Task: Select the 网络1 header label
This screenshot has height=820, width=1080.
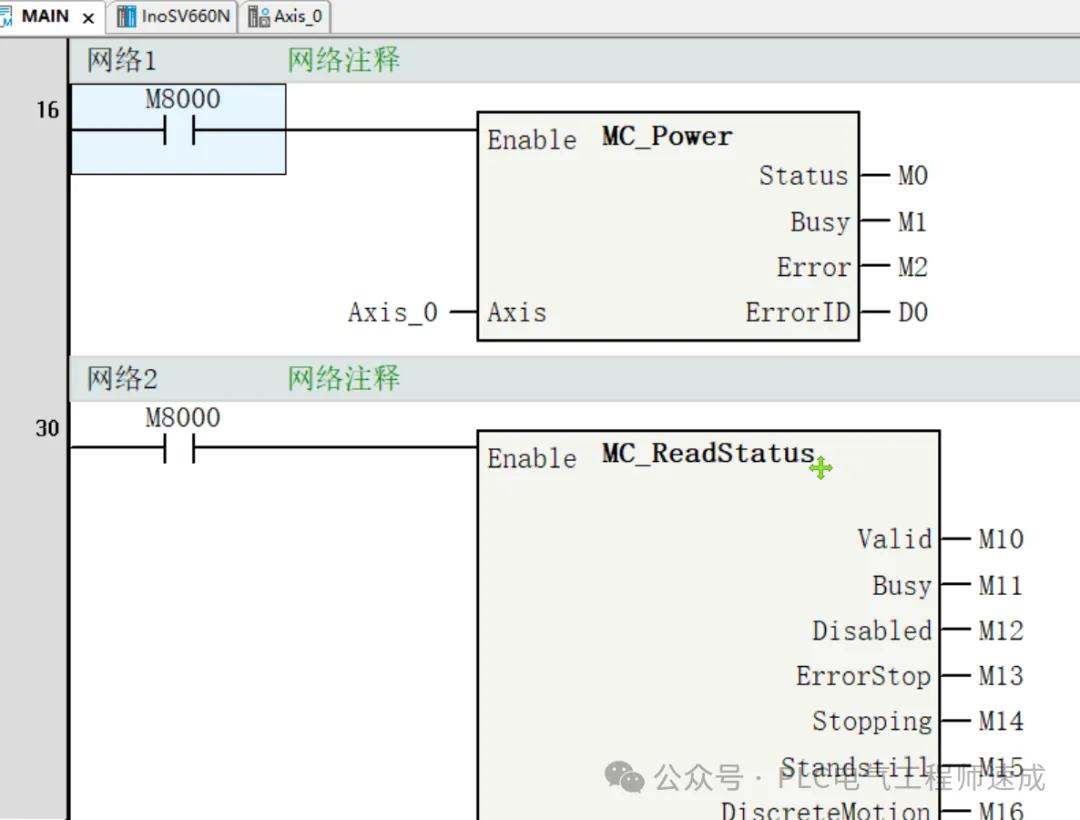Action: pyautogui.click(x=121, y=61)
